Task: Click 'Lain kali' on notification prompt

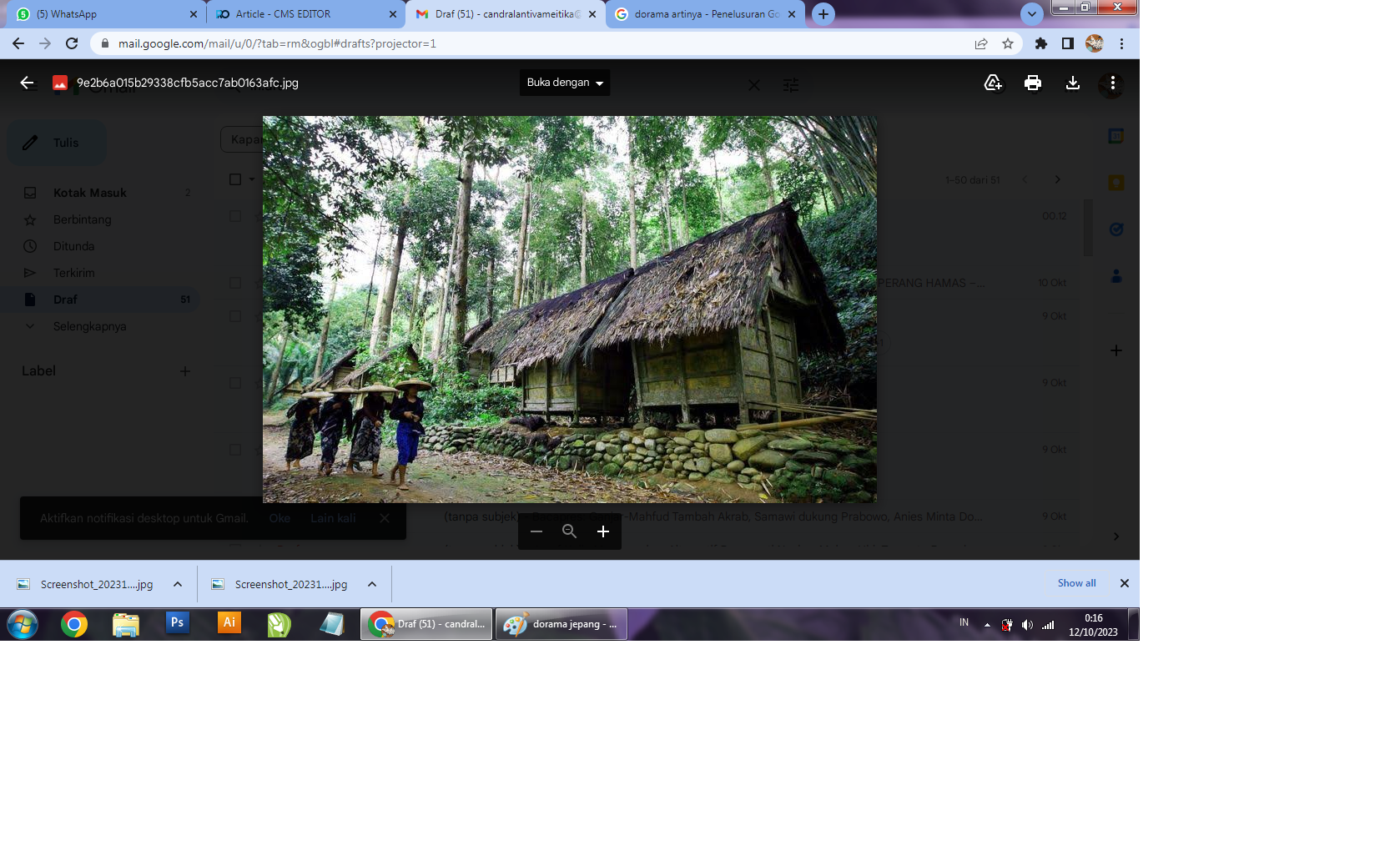Action: coord(333,518)
